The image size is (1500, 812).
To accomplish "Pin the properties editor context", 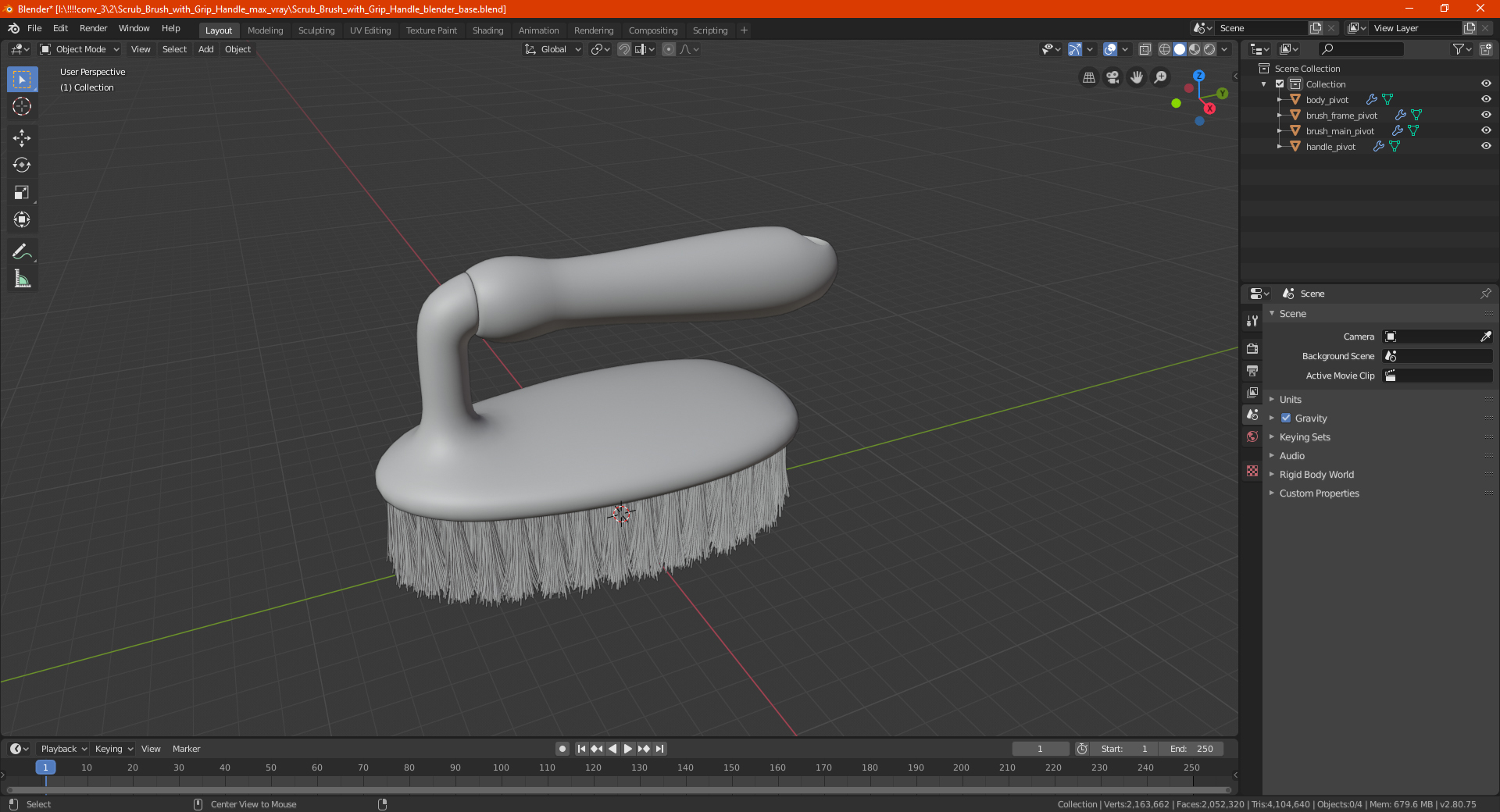I will pyautogui.click(x=1485, y=294).
